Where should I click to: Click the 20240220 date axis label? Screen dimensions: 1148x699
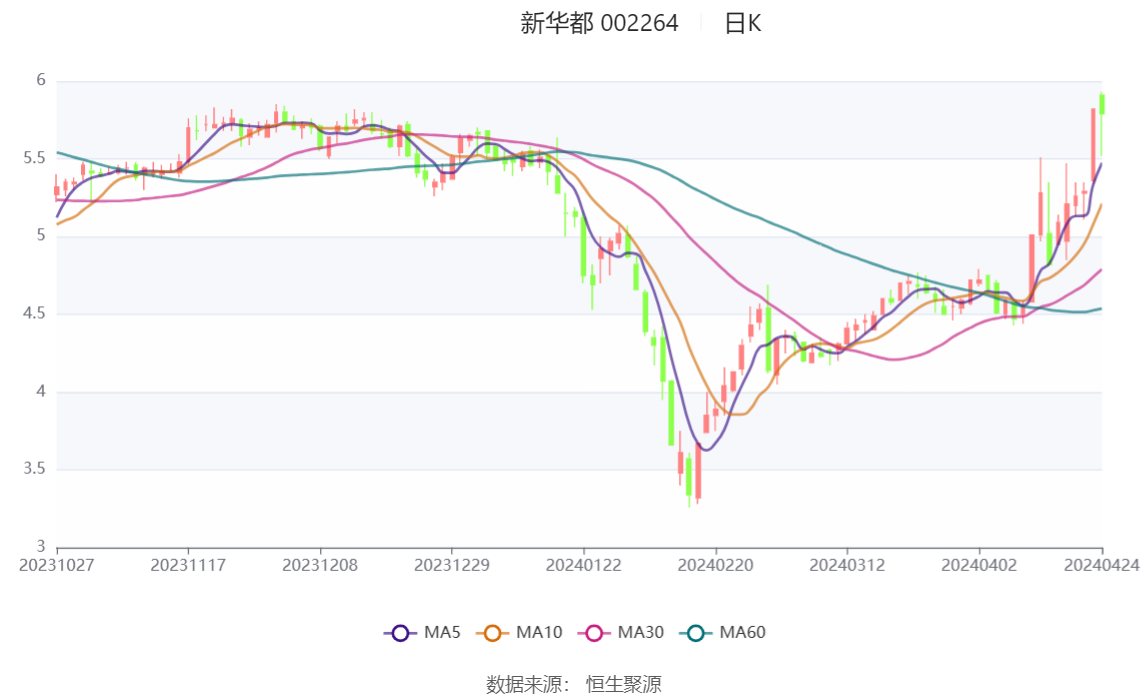[x=714, y=565]
